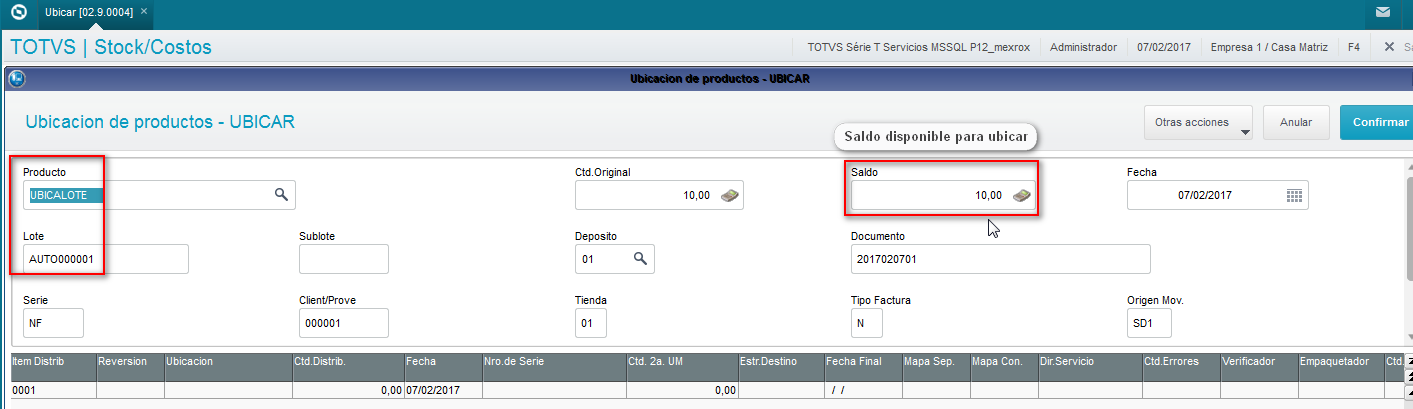Click the round window icon beside the title

[17, 78]
